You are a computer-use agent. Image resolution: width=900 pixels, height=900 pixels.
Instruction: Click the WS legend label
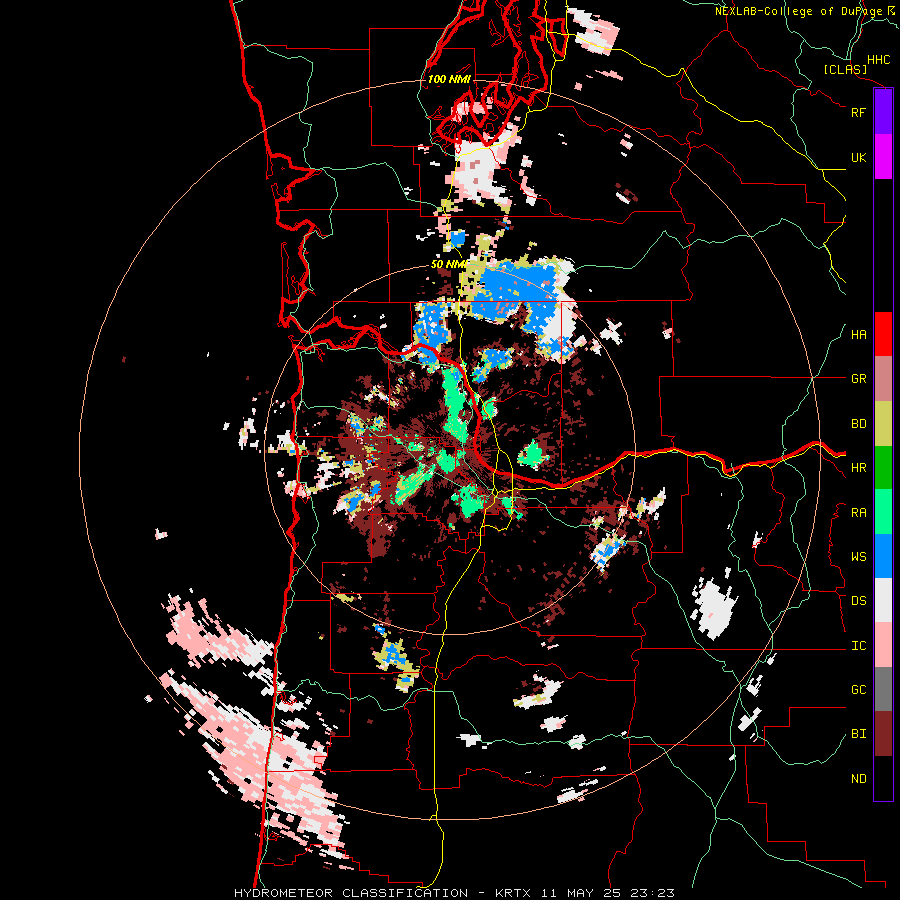coord(858,557)
